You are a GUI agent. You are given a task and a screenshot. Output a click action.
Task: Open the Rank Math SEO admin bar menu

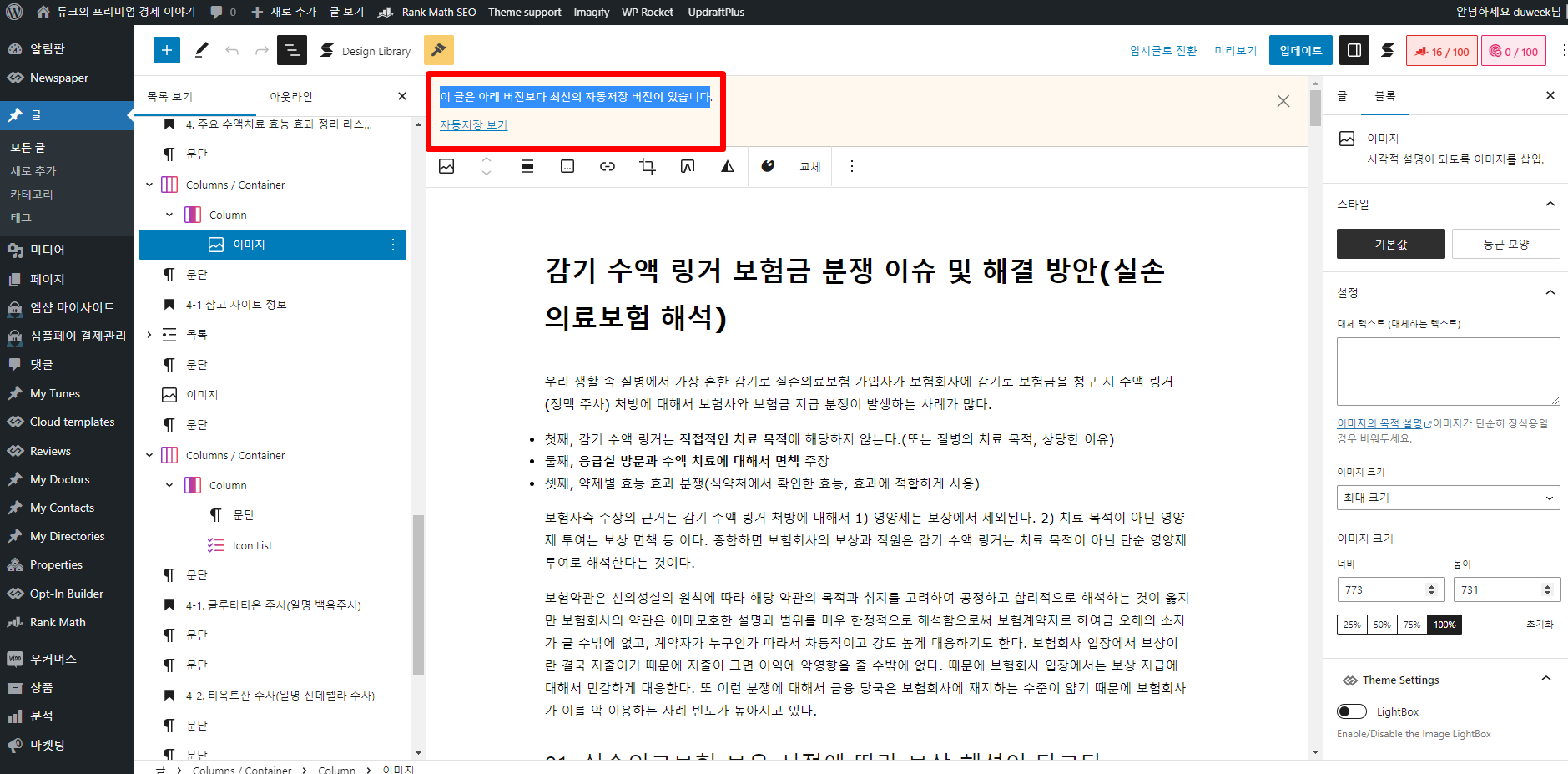pyautogui.click(x=427, y=12)
